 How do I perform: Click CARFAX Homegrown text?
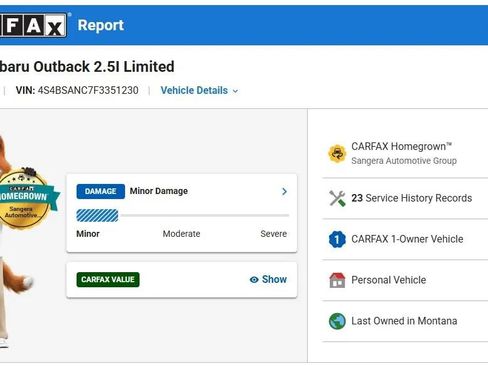[x=401, y=146]
